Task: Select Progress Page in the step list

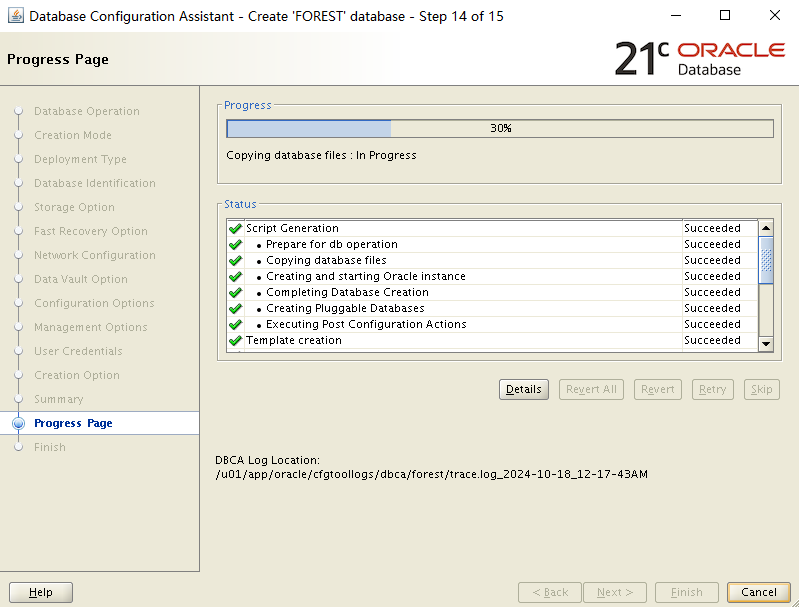Action: [73, 423]
